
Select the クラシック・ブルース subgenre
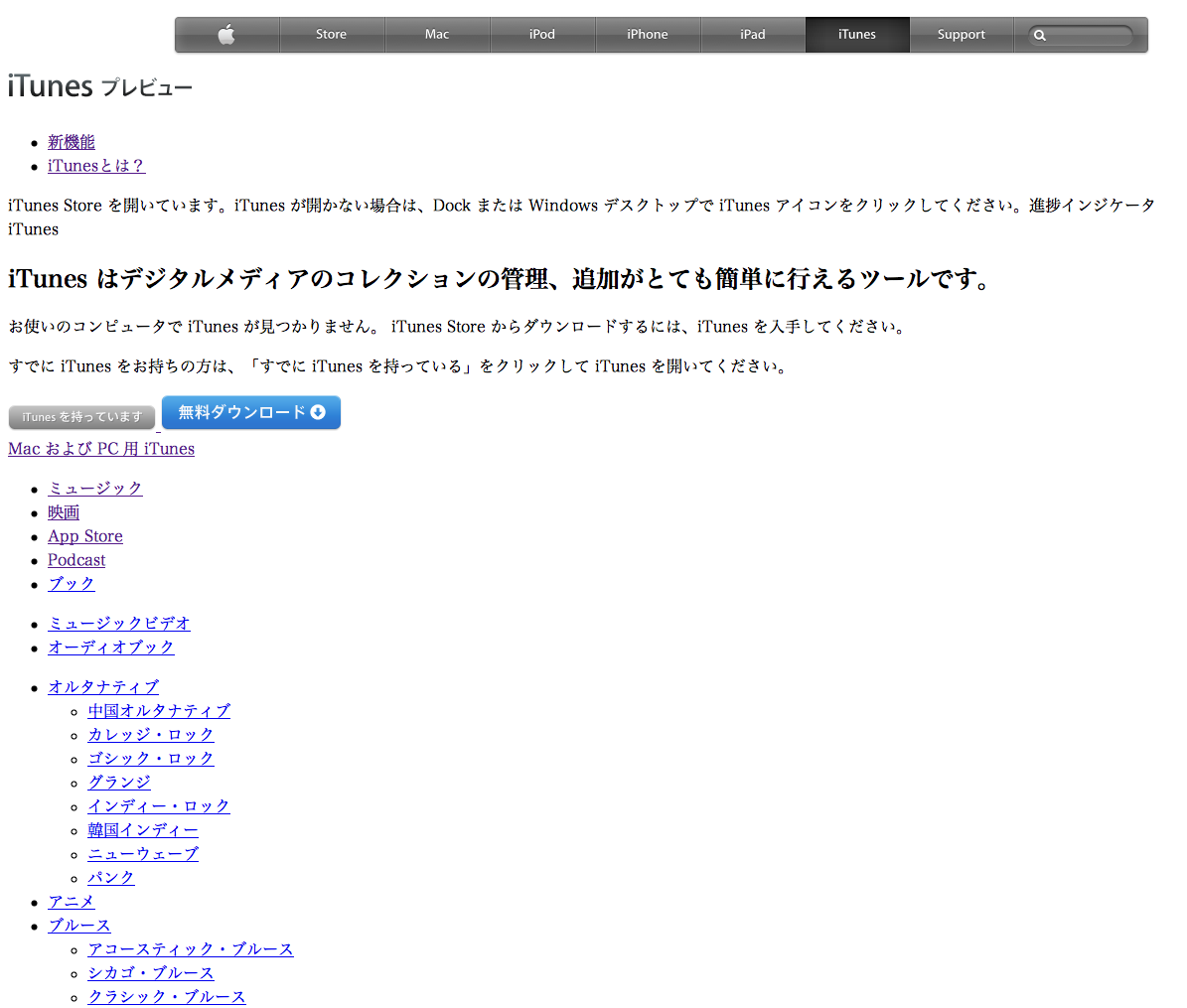(x=167, y=997)
